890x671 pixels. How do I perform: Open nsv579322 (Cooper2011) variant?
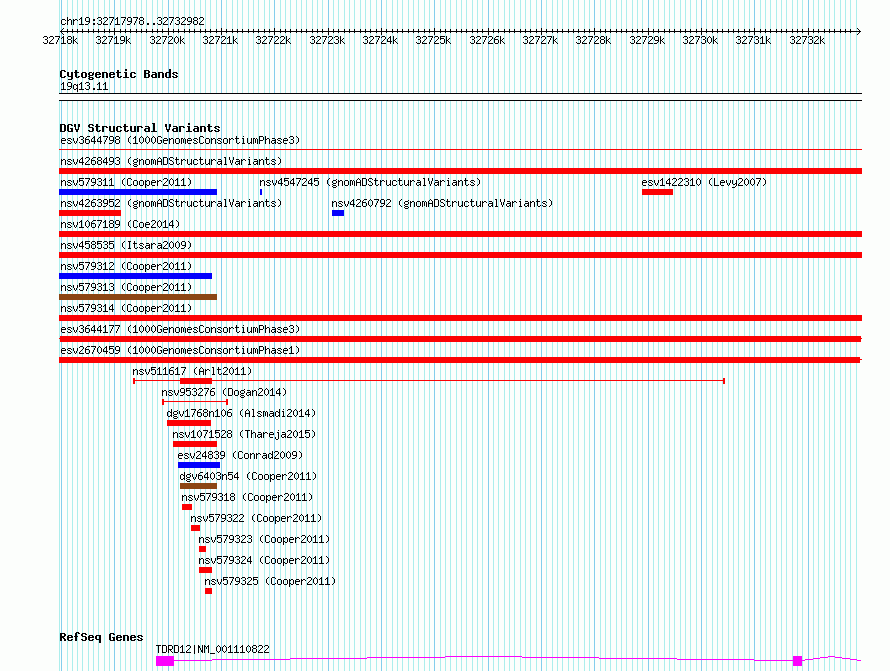(x=256, y=518)
